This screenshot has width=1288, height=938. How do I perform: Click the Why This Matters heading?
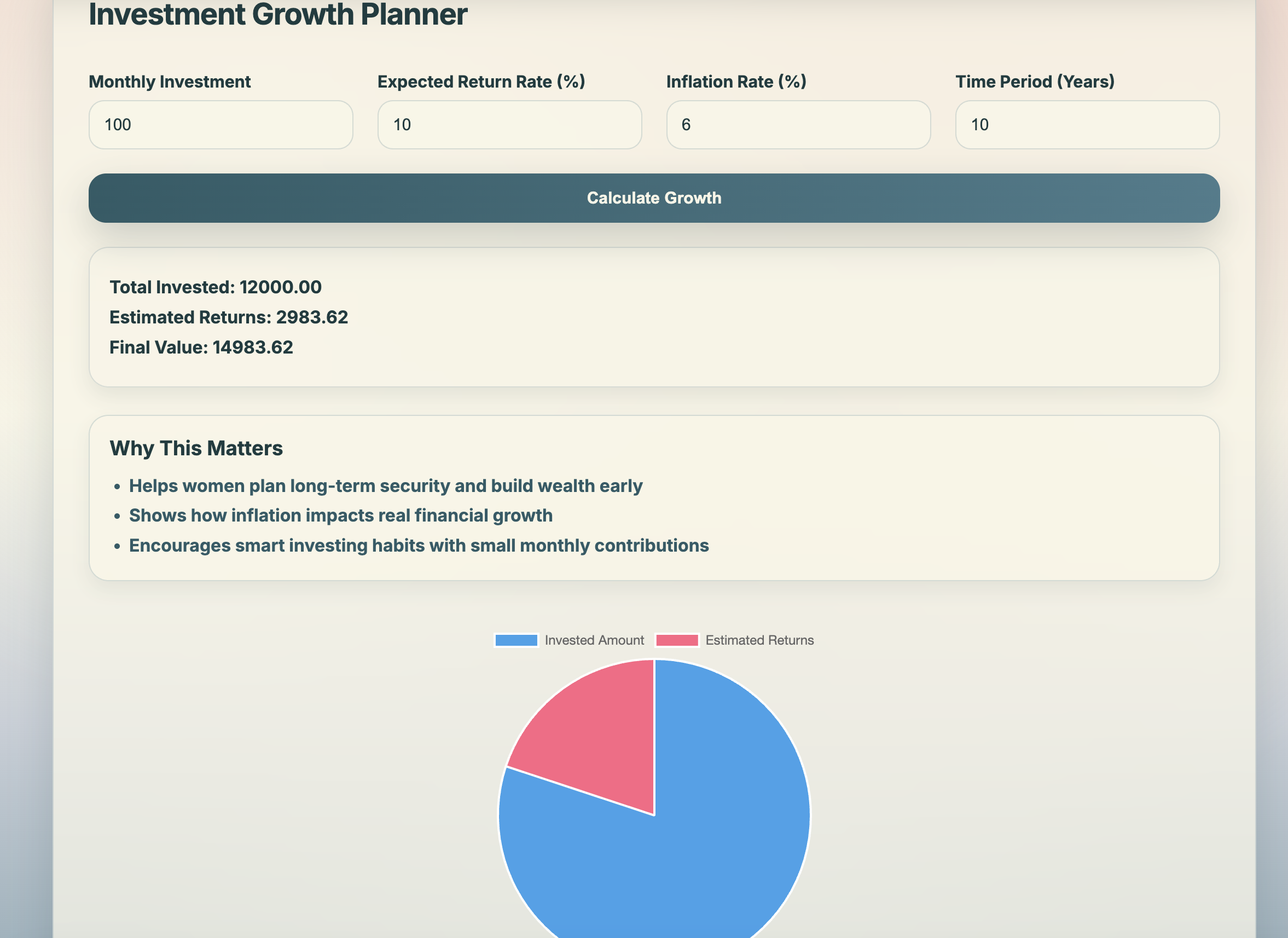coord(196,448)
